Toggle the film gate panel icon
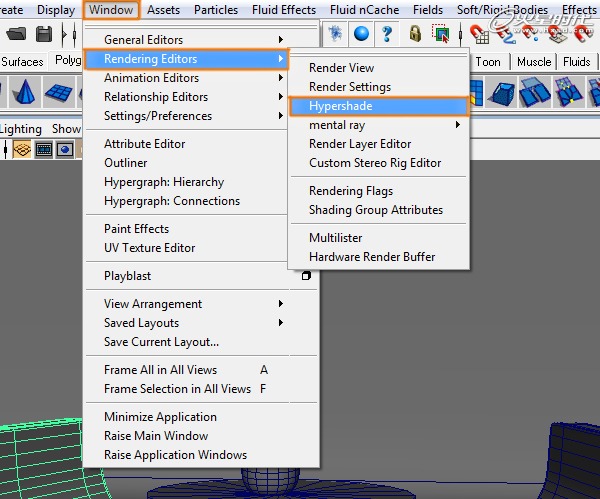The image size is (600, 499). (x=44, y=149)
